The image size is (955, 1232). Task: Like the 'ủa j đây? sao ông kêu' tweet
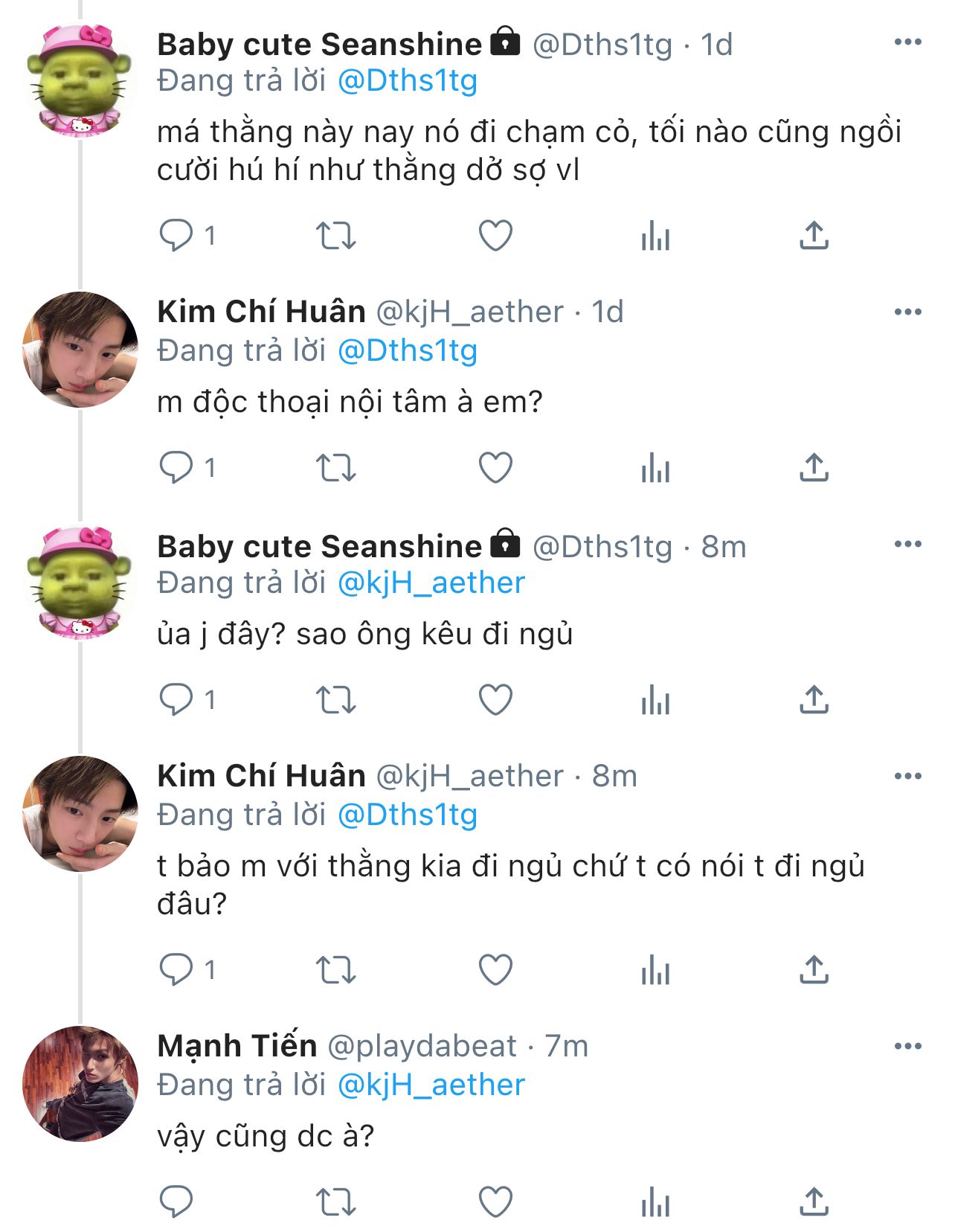495,700
